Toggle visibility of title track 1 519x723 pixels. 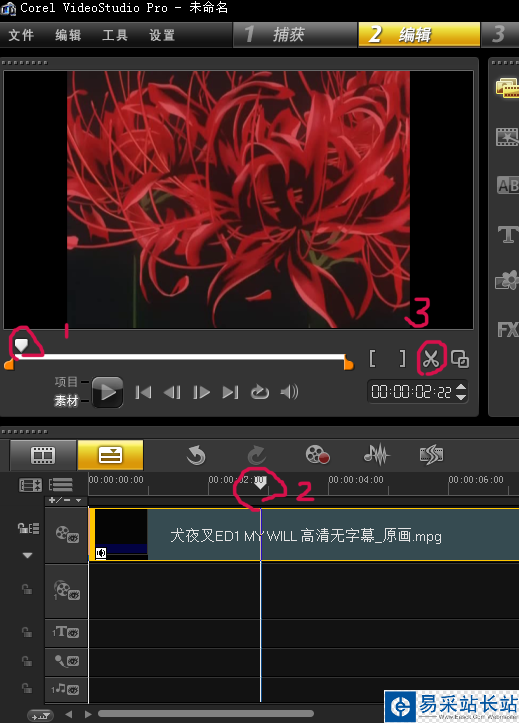(66, 632)
